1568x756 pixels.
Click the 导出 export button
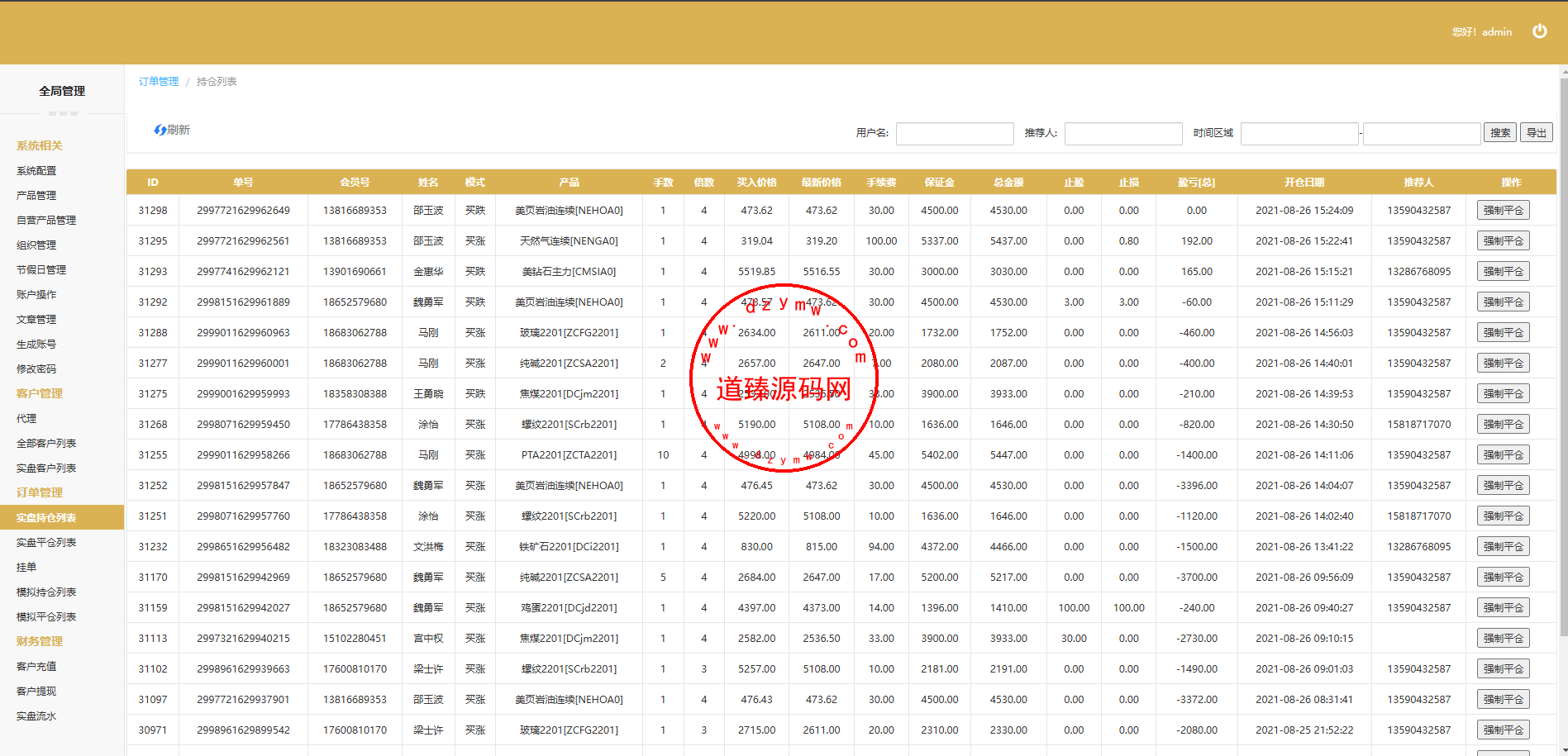click(x=1537, y=132)
